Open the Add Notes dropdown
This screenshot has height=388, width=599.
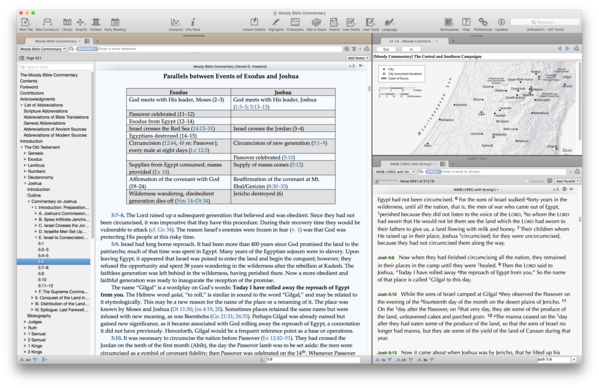click(x=358, y=58)
